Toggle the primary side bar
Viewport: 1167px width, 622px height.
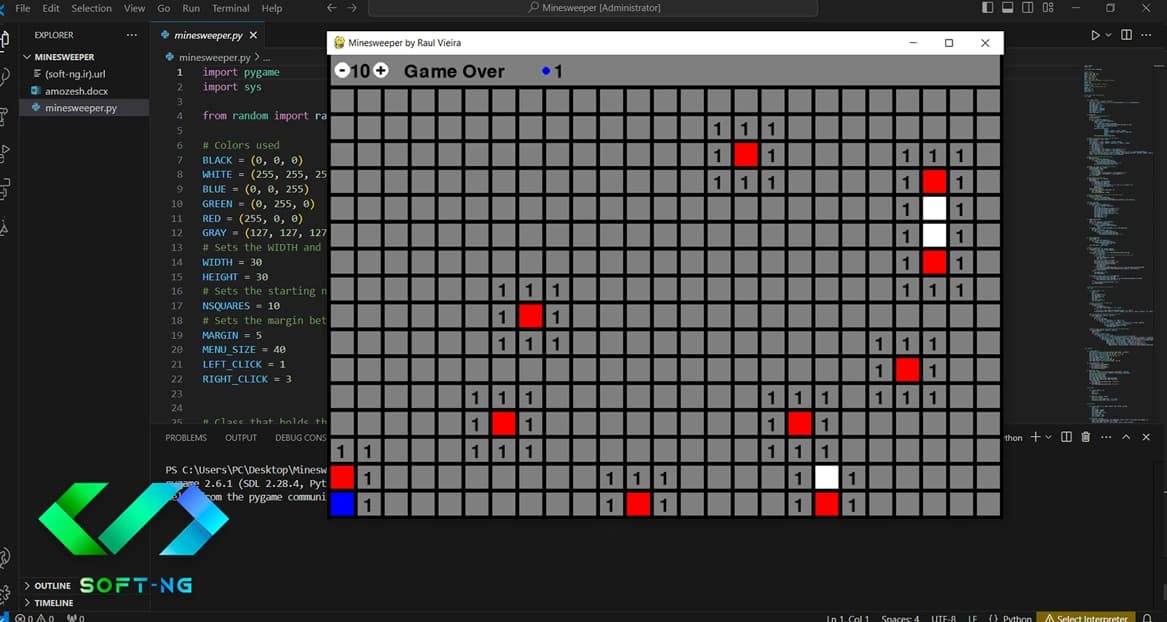[x=988, y=8]
